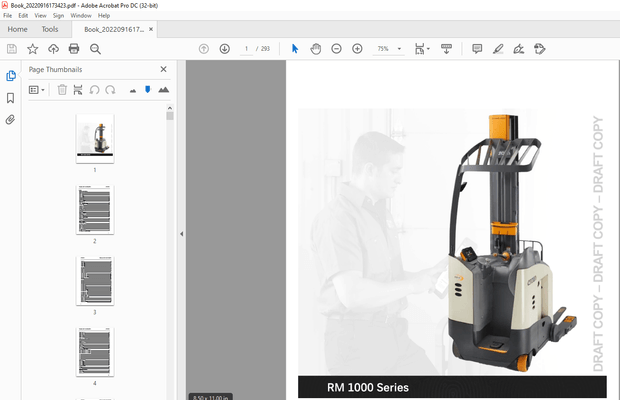Go to previous page arrow
This screenshot has width=620, height=400.
[204, 49]
